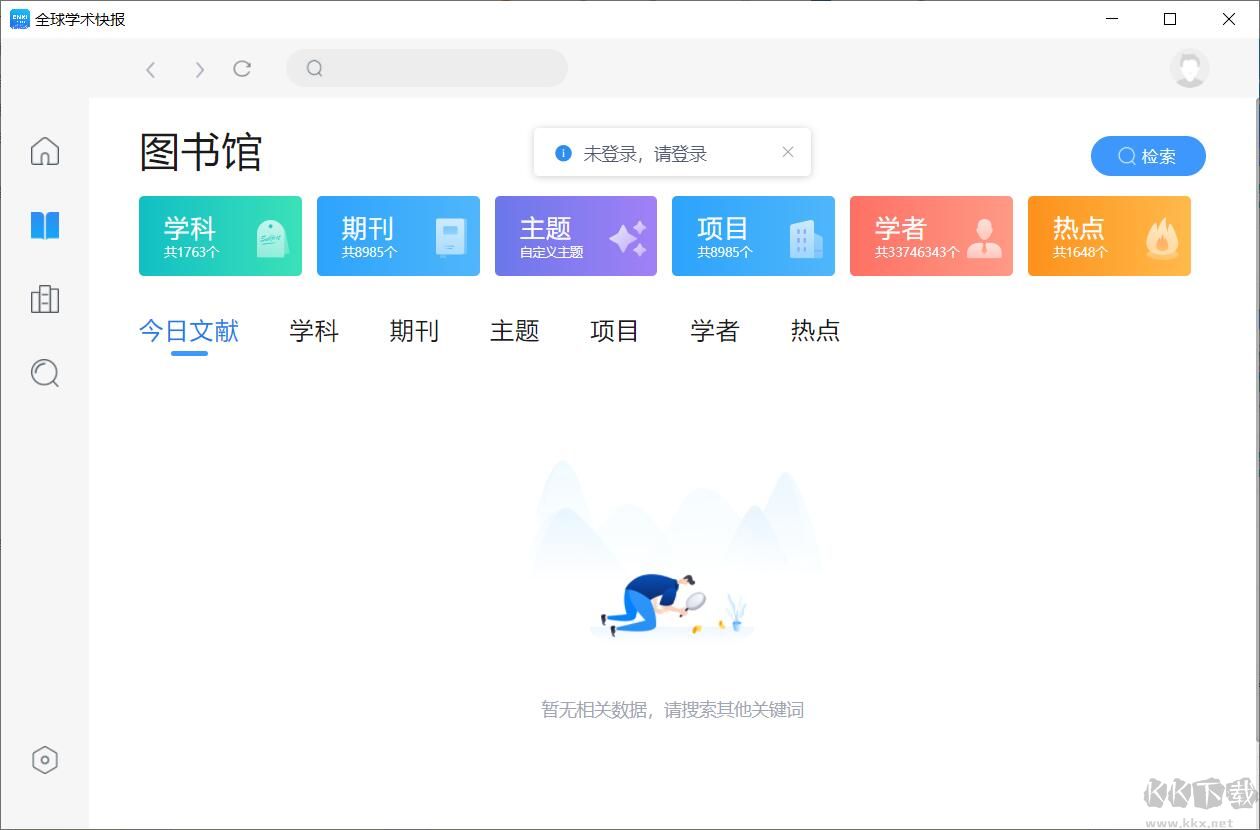Open the purple 主题 custom topic card
The height and width of the screenshot is (830, 1260).
pos(575,236)
